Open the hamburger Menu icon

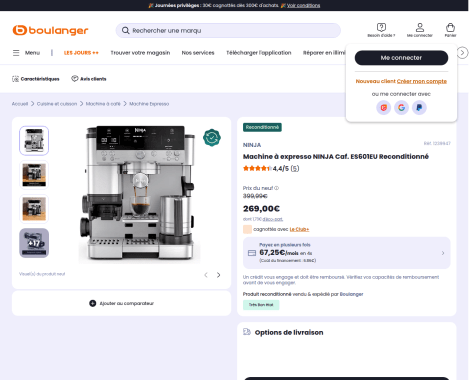(x=16, y=53)
